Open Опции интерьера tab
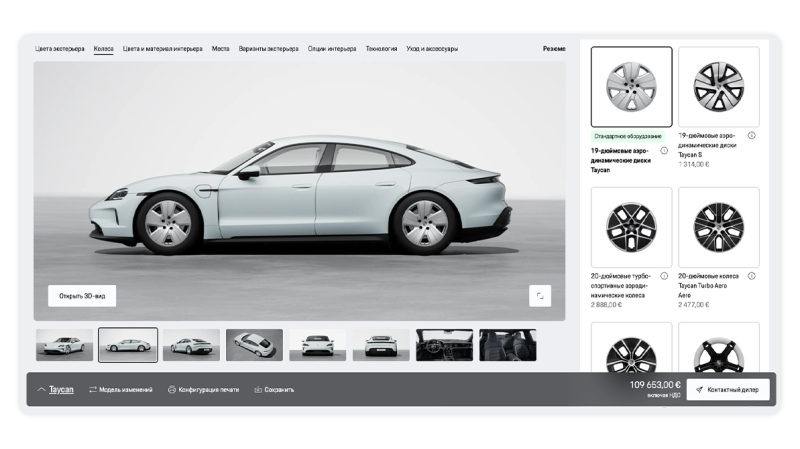The height and width of the screenshot is (449, 800). [332, 49]
